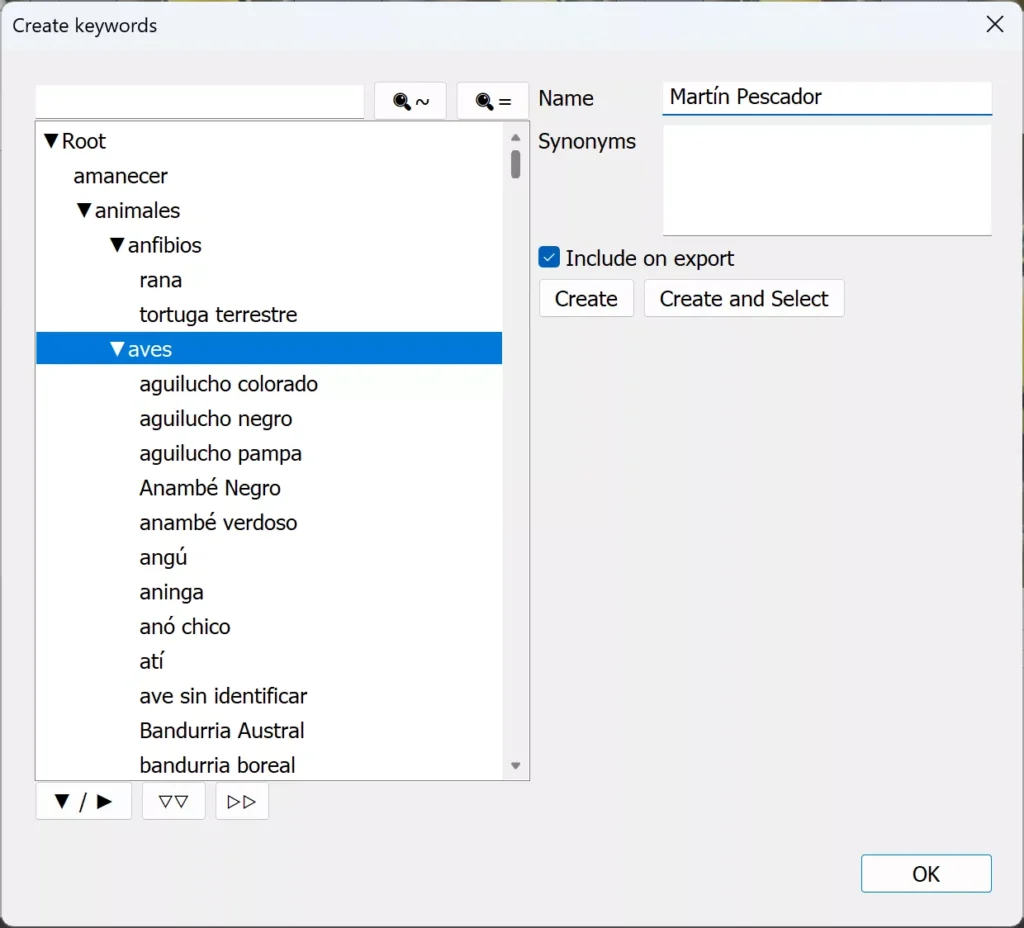Focus the keyword search box
The image size is (1024, 928).
[200, 101]
